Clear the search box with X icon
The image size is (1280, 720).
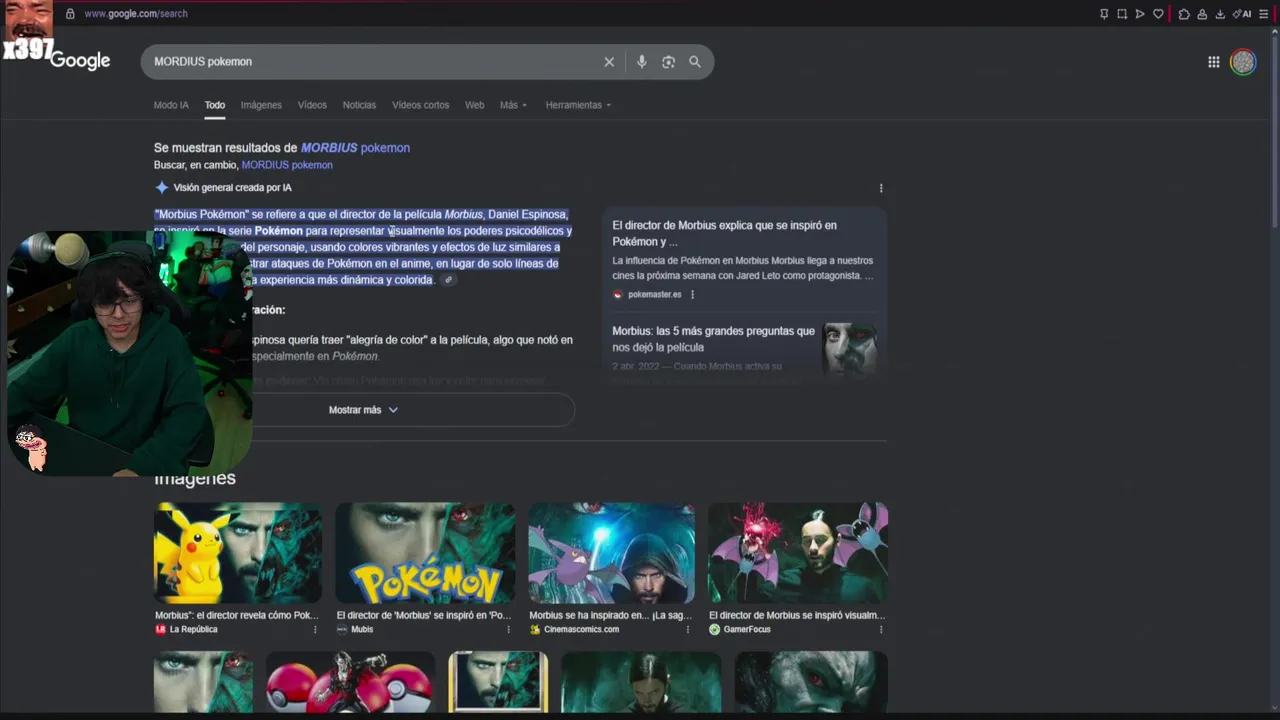(x=609, y=62)
